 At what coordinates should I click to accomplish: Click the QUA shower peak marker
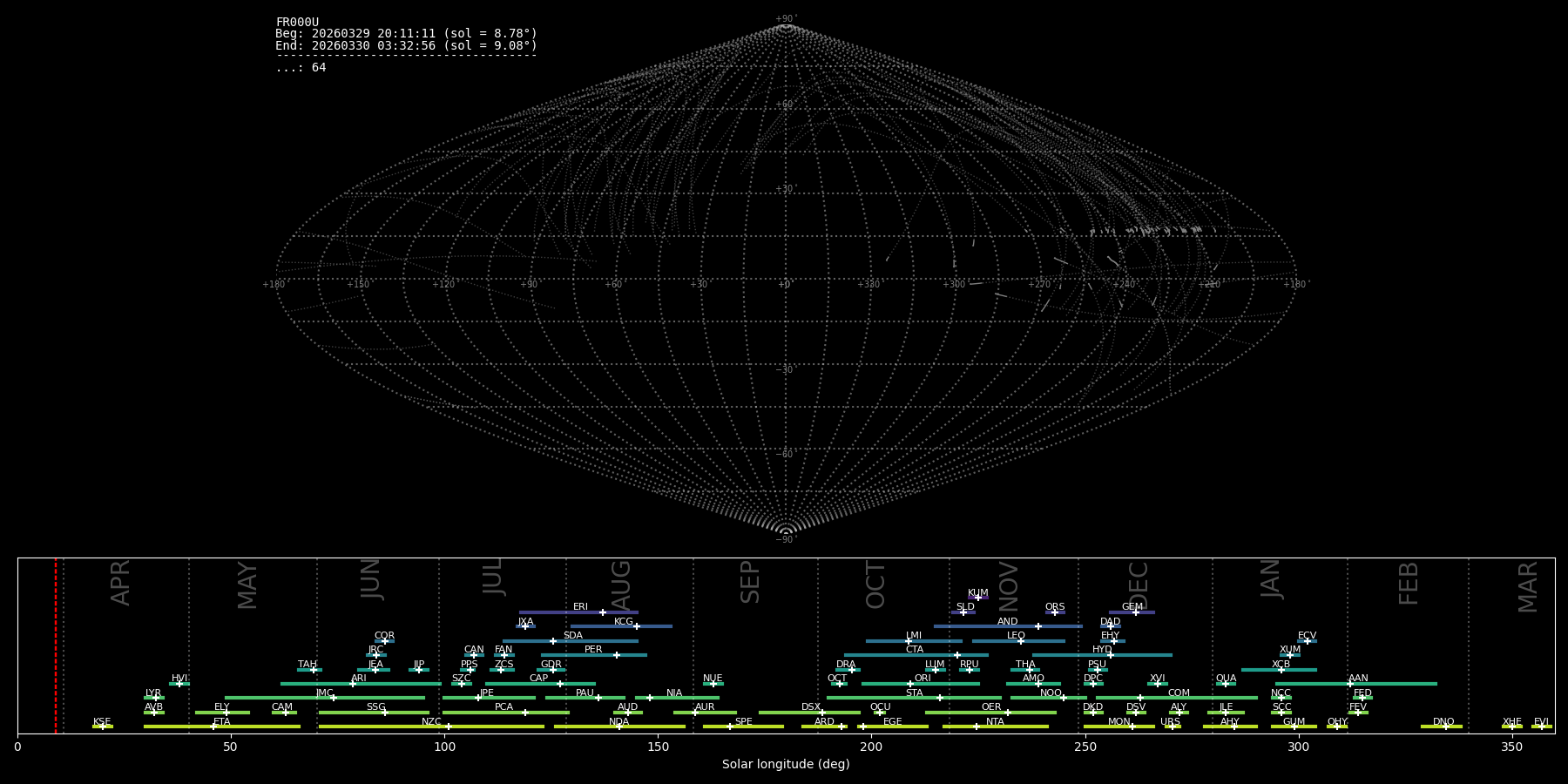click(1225, 684)
